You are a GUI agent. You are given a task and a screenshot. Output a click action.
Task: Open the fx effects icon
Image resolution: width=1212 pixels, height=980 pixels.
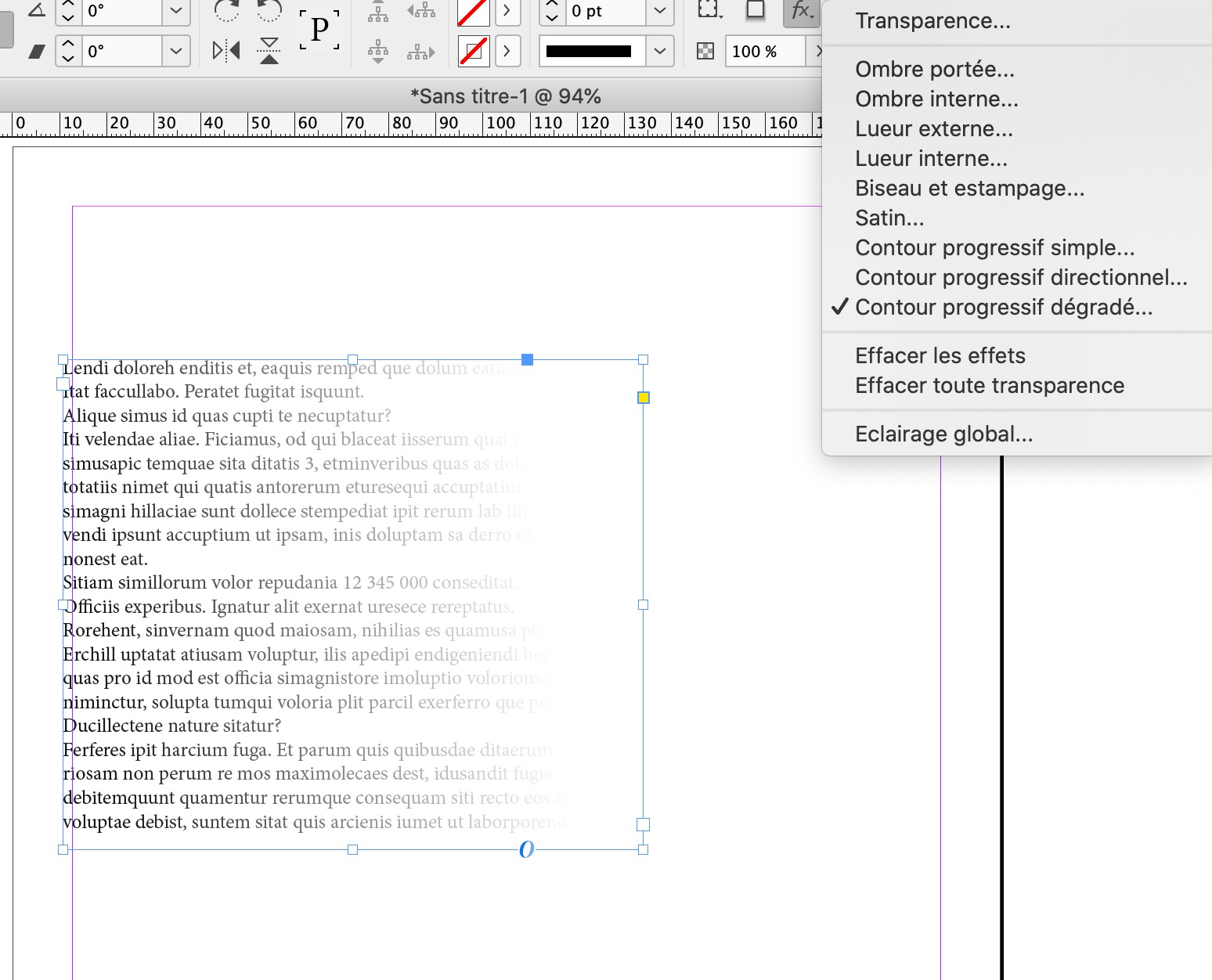[800, 12]
